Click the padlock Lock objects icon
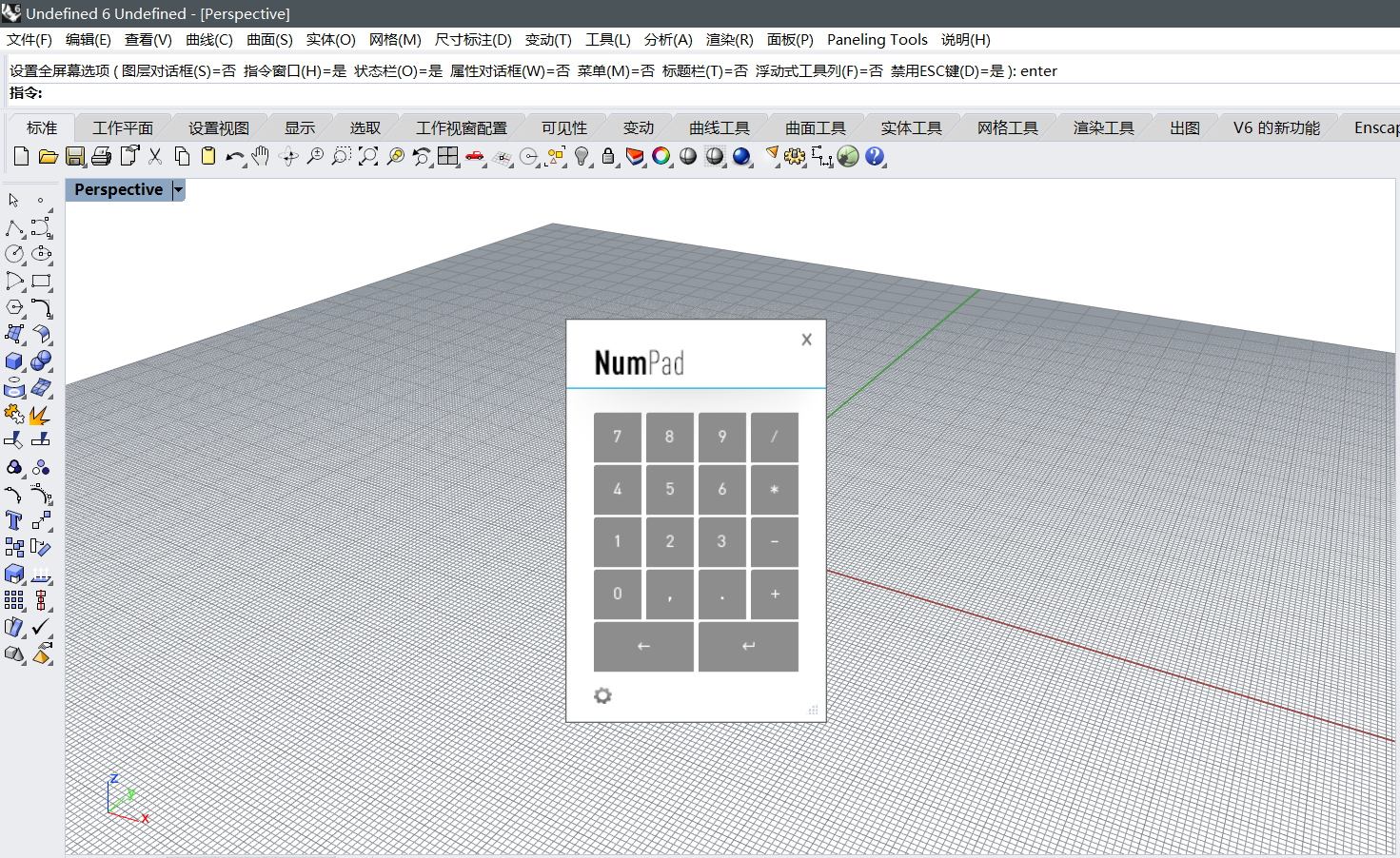Image resolution: width=1400 pixels, height=858 pixels. click(608, 157)
